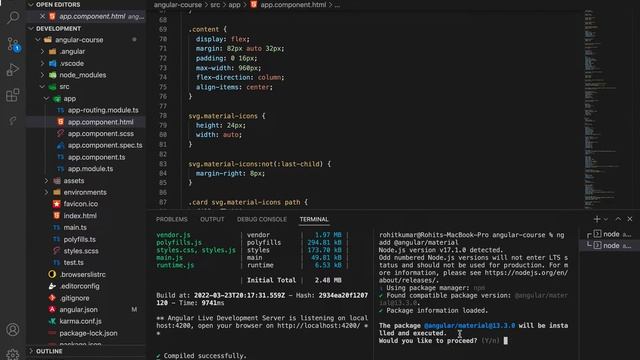Expand the .vscode folder

click(42, 63)
